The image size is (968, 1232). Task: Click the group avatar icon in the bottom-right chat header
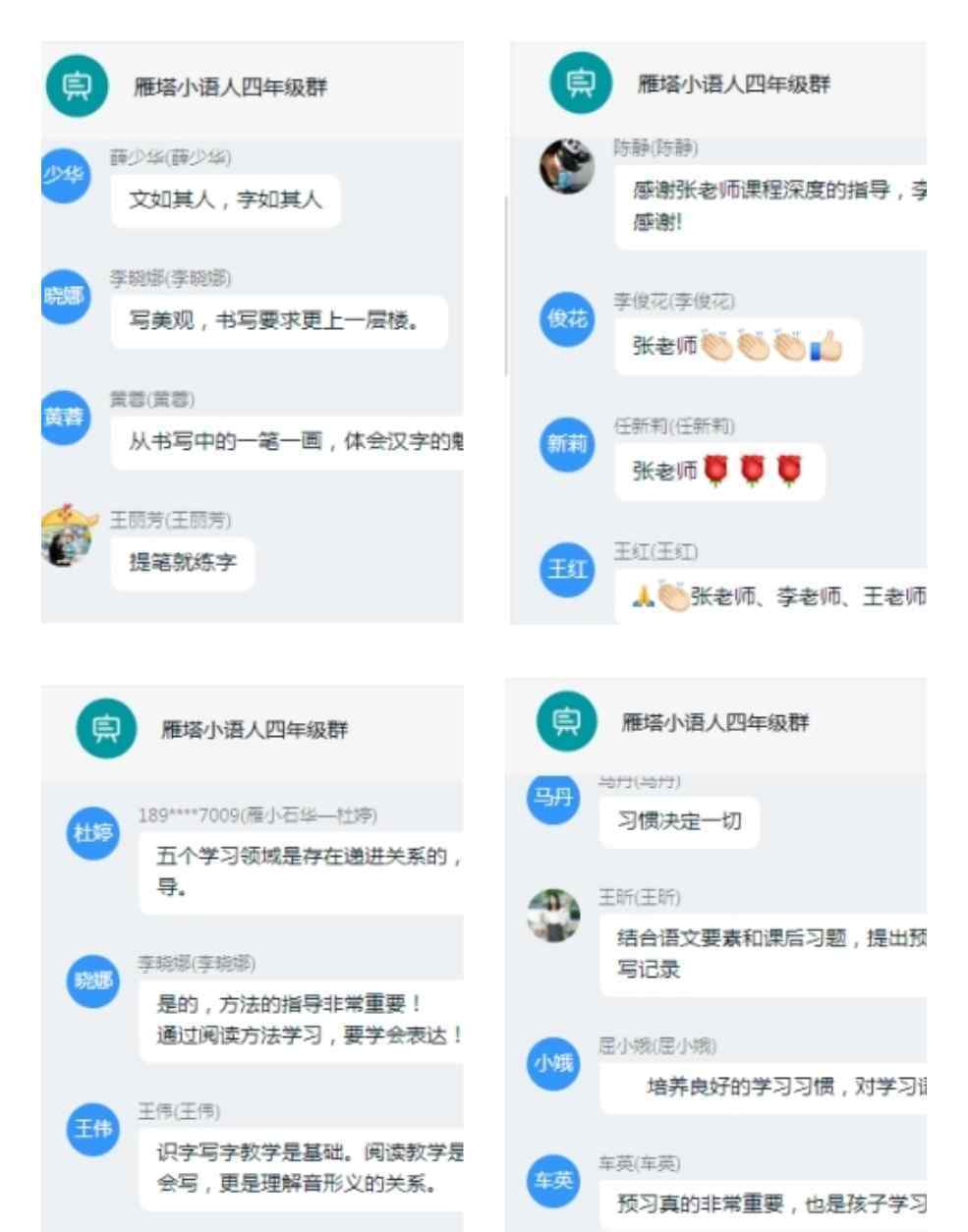coord(563,723)
